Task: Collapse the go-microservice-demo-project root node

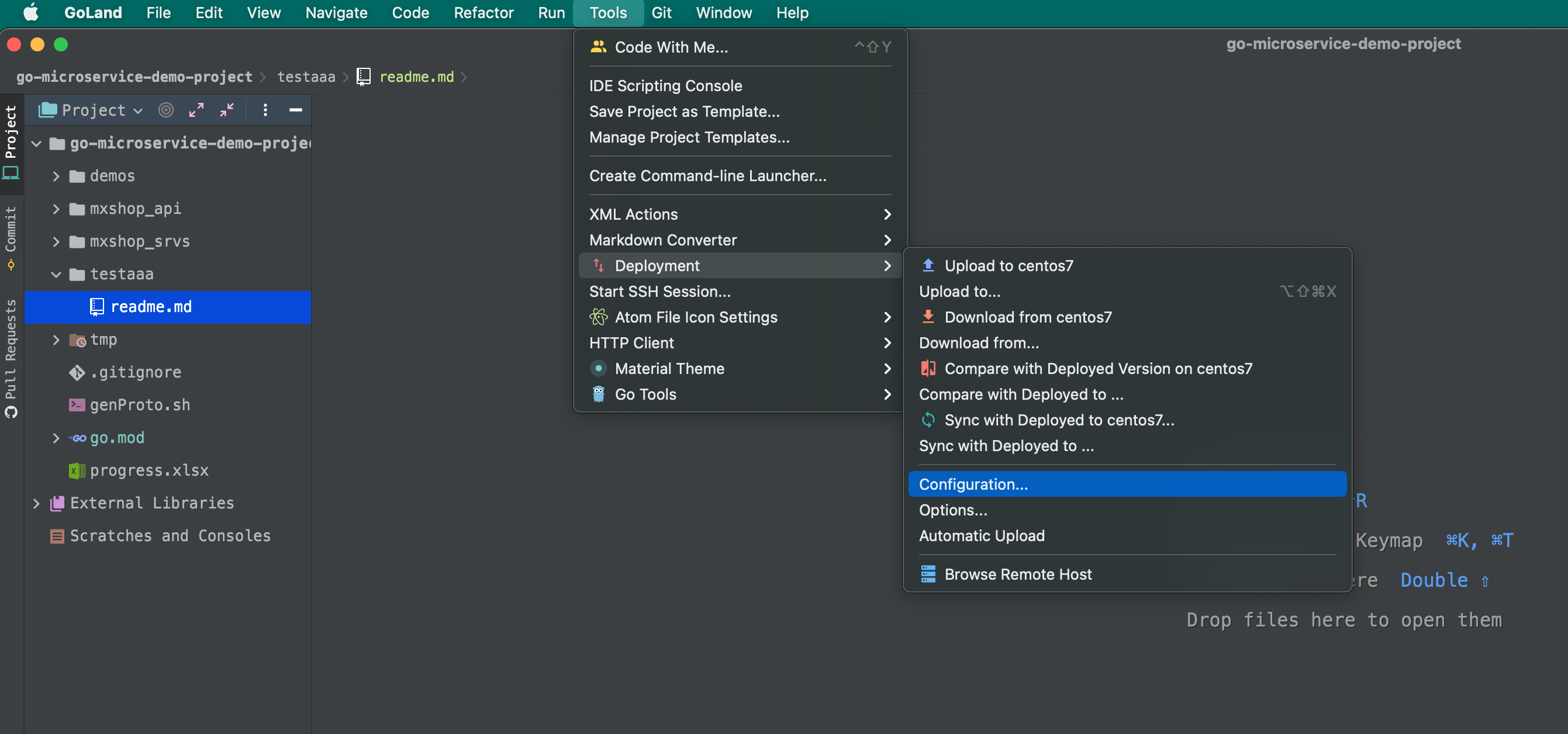Action: [36, 144]
